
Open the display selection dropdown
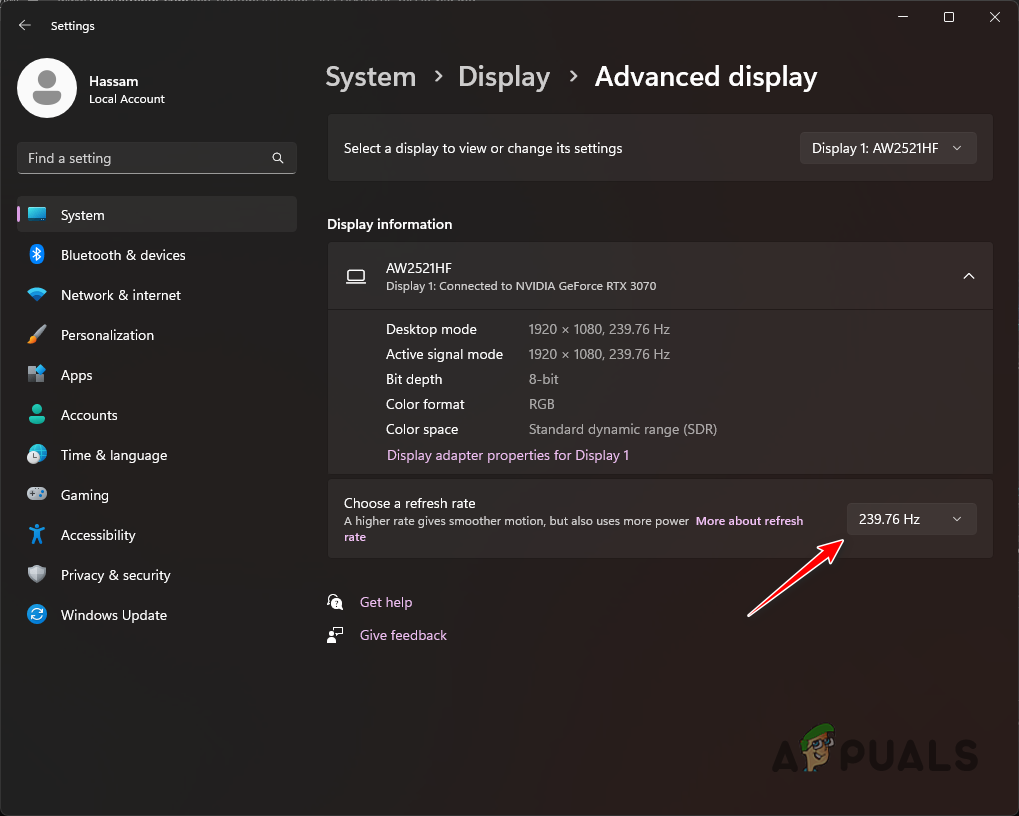886,147
